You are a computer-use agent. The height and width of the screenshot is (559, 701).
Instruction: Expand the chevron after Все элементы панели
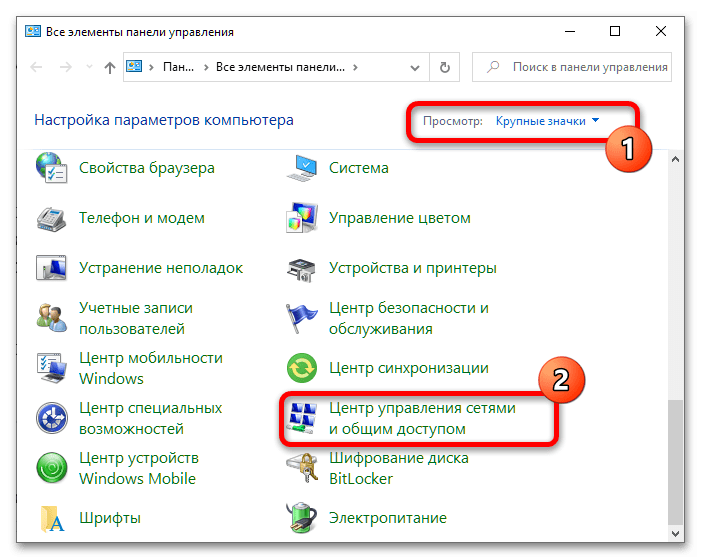[x=355, y=67]
